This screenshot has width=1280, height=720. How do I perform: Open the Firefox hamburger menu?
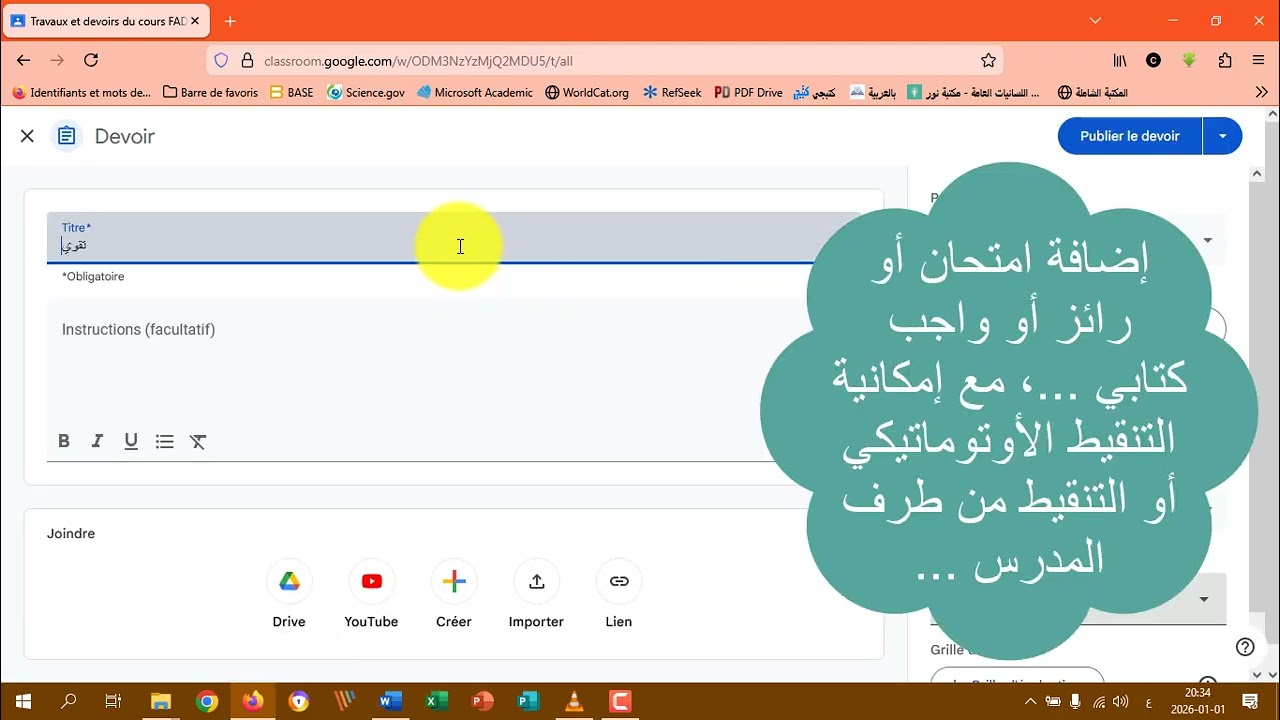tap(1258, 60)
